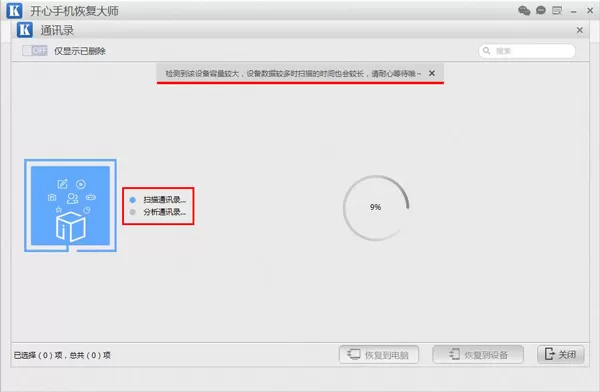Close the 通讯录 panel
Viewport: 600px width, 392px height.
pyautogui.click(x=580, y=30)
